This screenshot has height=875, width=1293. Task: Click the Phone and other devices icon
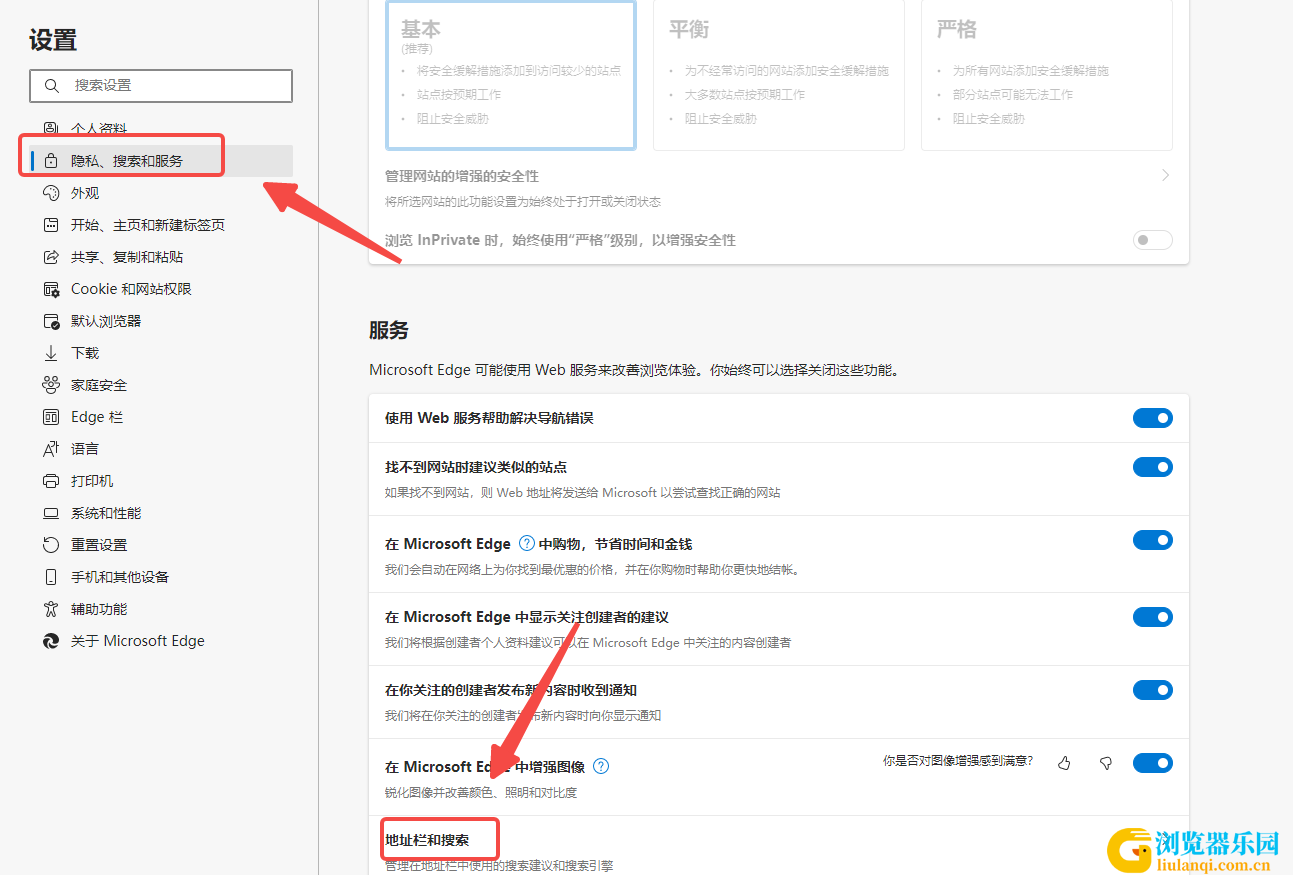[51, 577]
